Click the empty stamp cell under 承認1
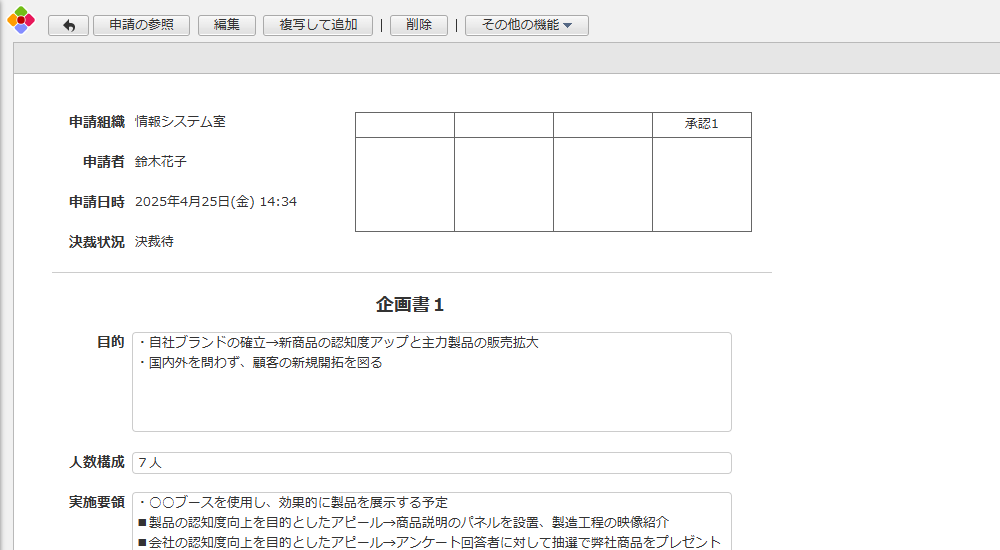This screenshot has height=550, width=1000. point(702,184)
